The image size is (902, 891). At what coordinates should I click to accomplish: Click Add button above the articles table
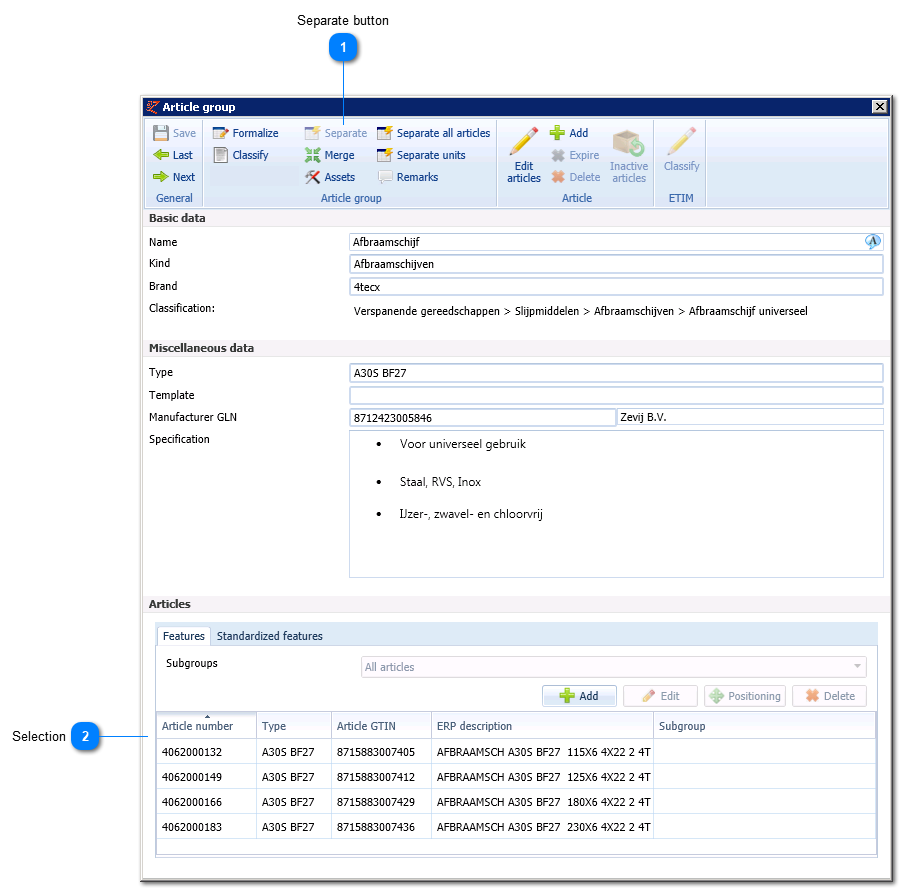[x=579, y=696]
